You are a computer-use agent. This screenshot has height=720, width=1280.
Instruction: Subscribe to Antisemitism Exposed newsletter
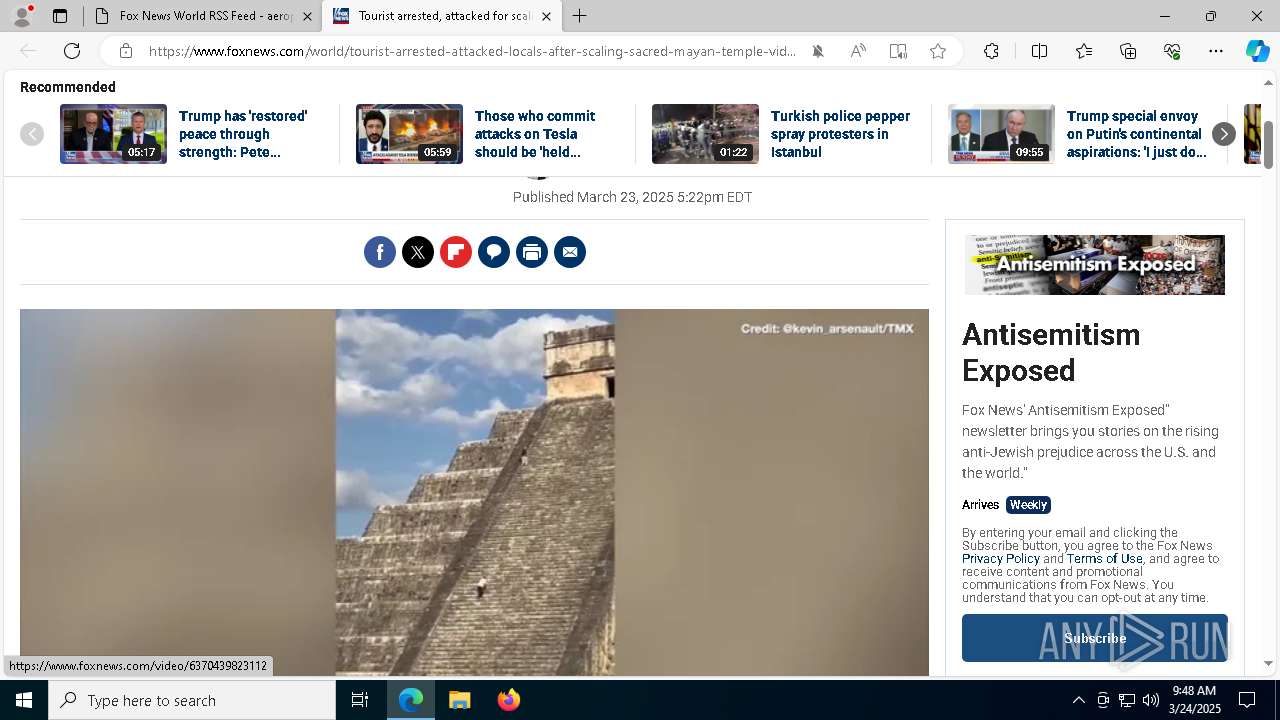[x=1095, y=638]
